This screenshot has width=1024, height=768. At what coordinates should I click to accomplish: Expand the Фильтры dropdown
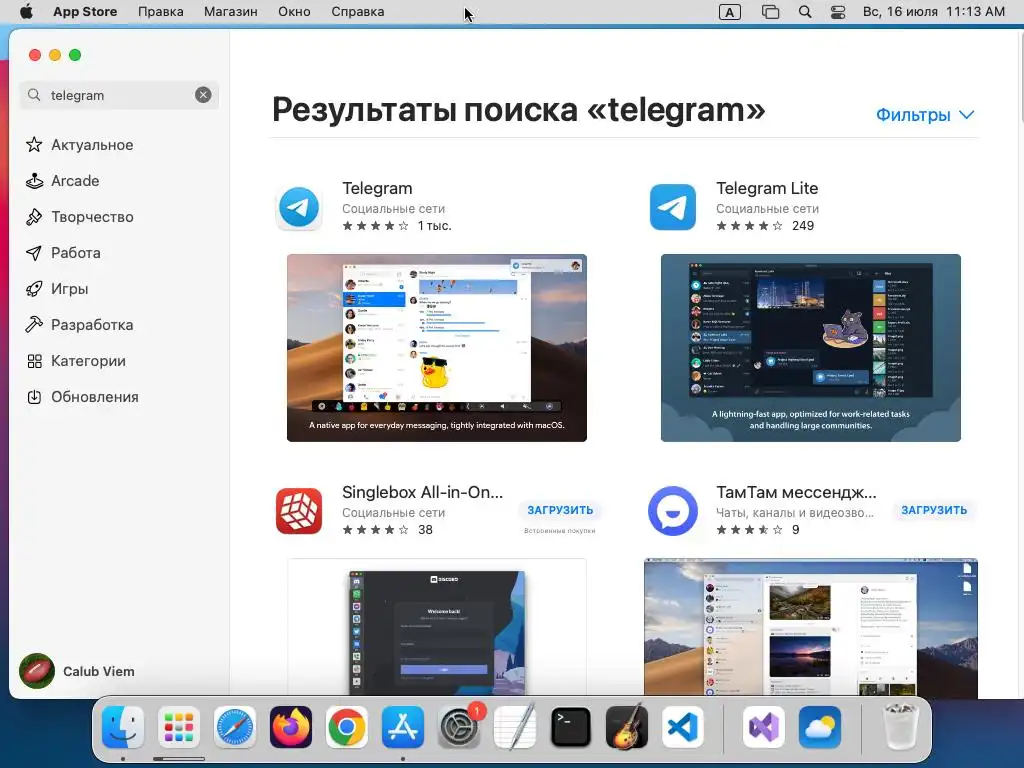coord(925,115)
